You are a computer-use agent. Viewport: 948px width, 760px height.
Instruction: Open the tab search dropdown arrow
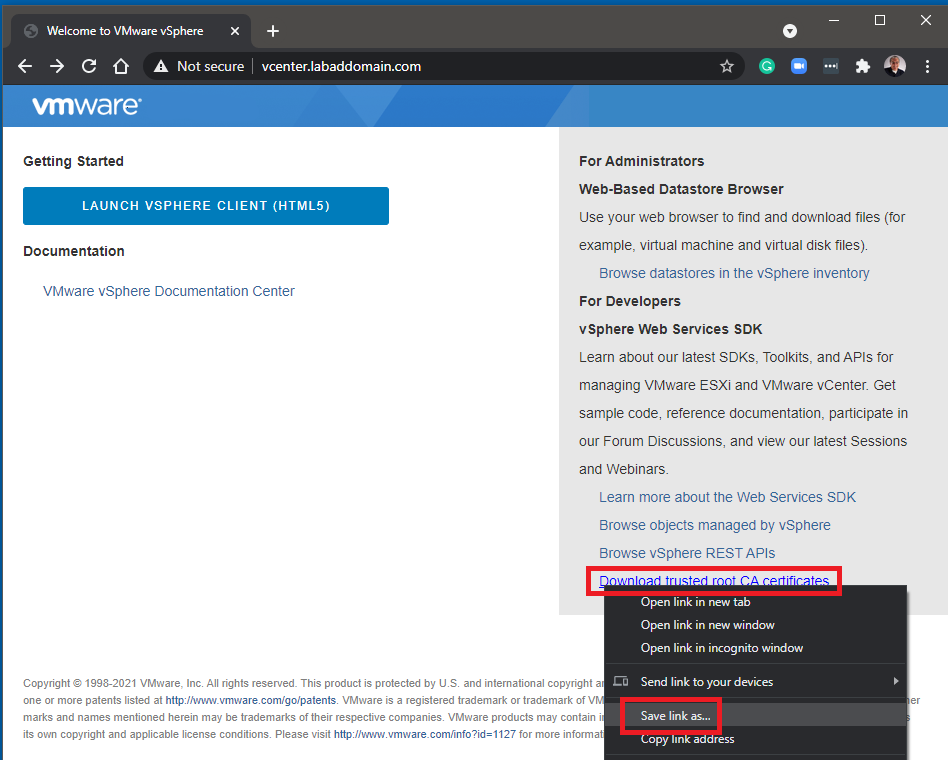click(x=790, y=31)
